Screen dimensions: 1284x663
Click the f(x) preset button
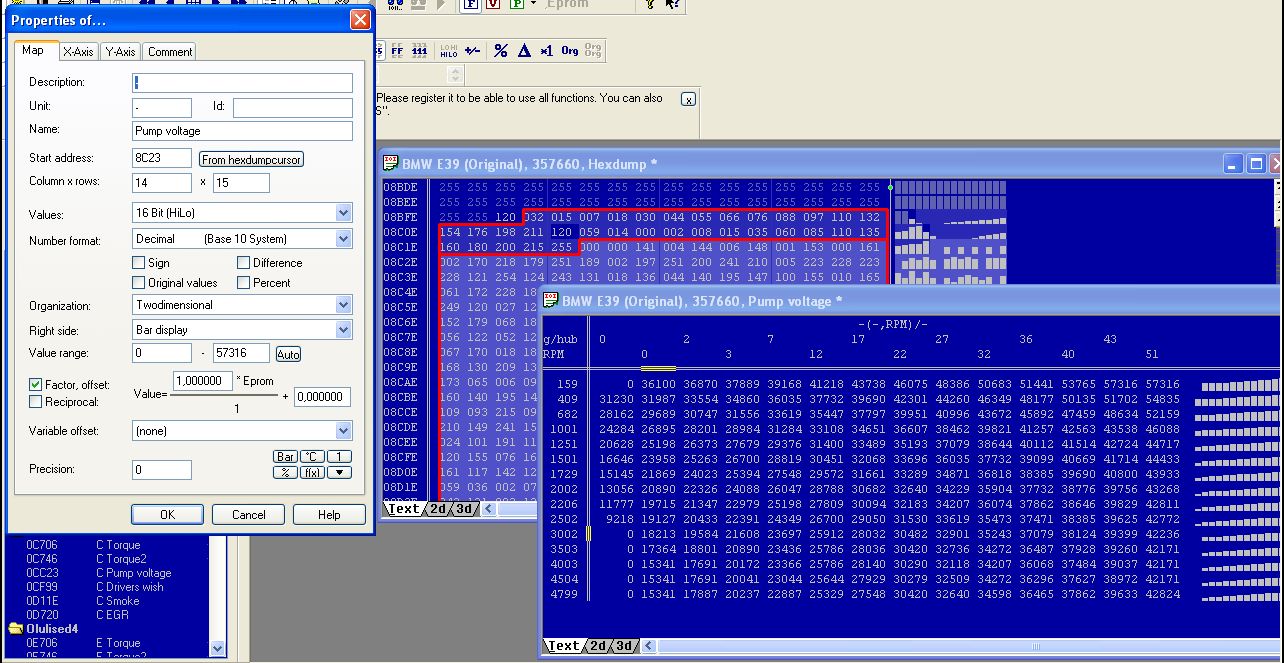click(313, 472)
